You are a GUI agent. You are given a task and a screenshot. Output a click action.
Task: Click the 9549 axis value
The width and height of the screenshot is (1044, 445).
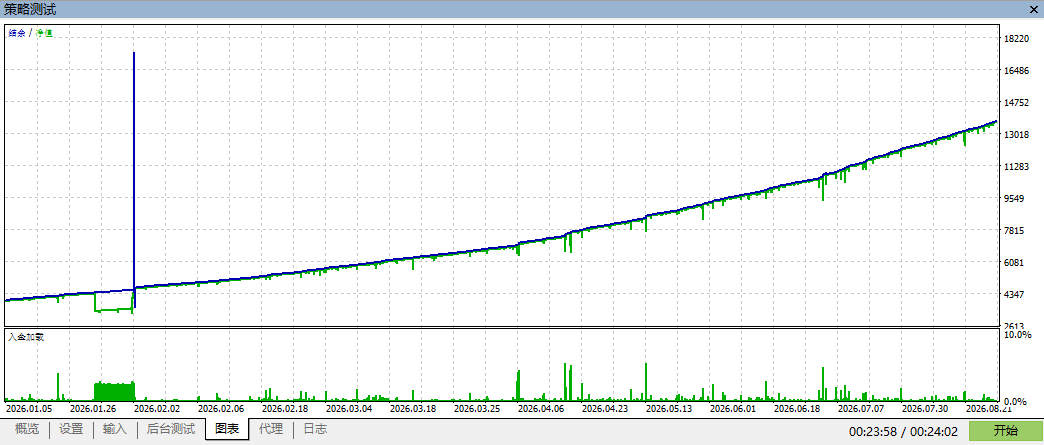point(1016,199)
